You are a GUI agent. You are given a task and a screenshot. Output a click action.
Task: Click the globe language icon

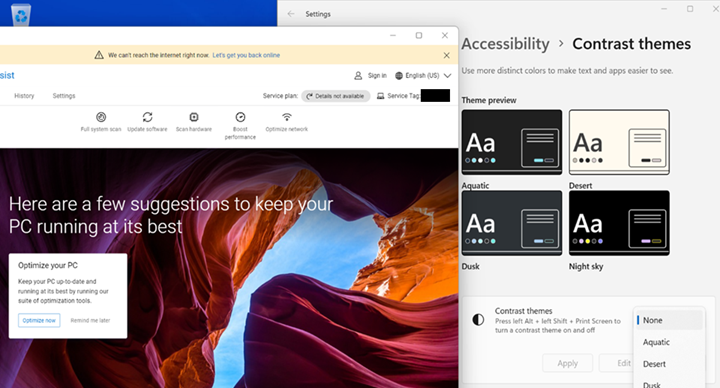pyautogui.click(x=399, y=75)
